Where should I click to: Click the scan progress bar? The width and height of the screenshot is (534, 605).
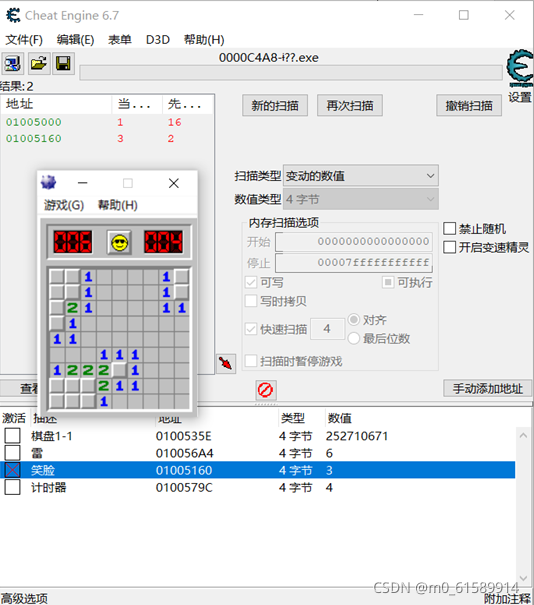pyautogui.click(x=291, y=73)
